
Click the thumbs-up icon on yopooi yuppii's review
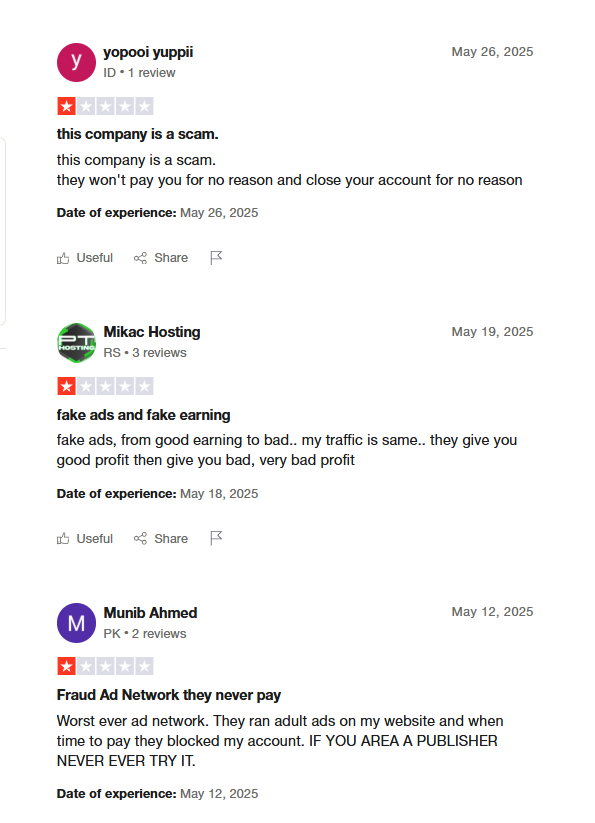click(63, 258)
